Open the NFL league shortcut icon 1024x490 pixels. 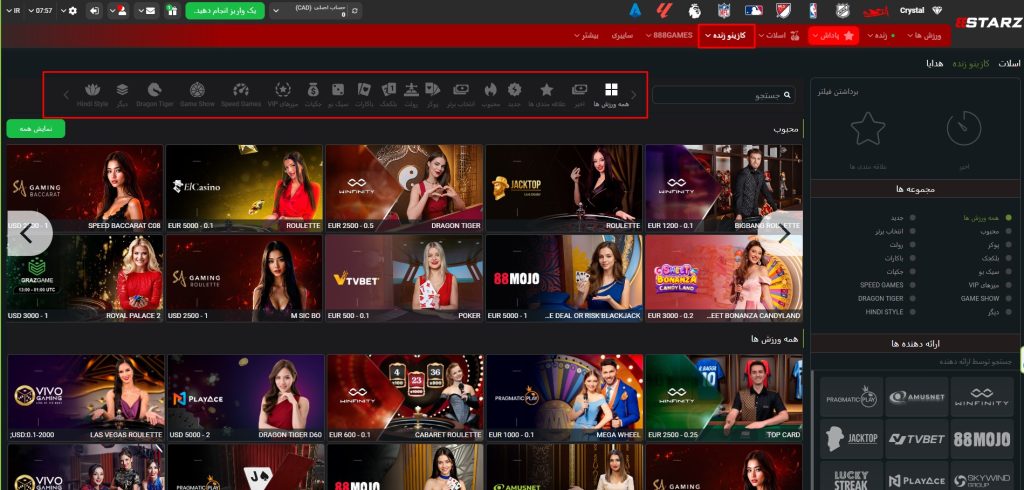724,10
